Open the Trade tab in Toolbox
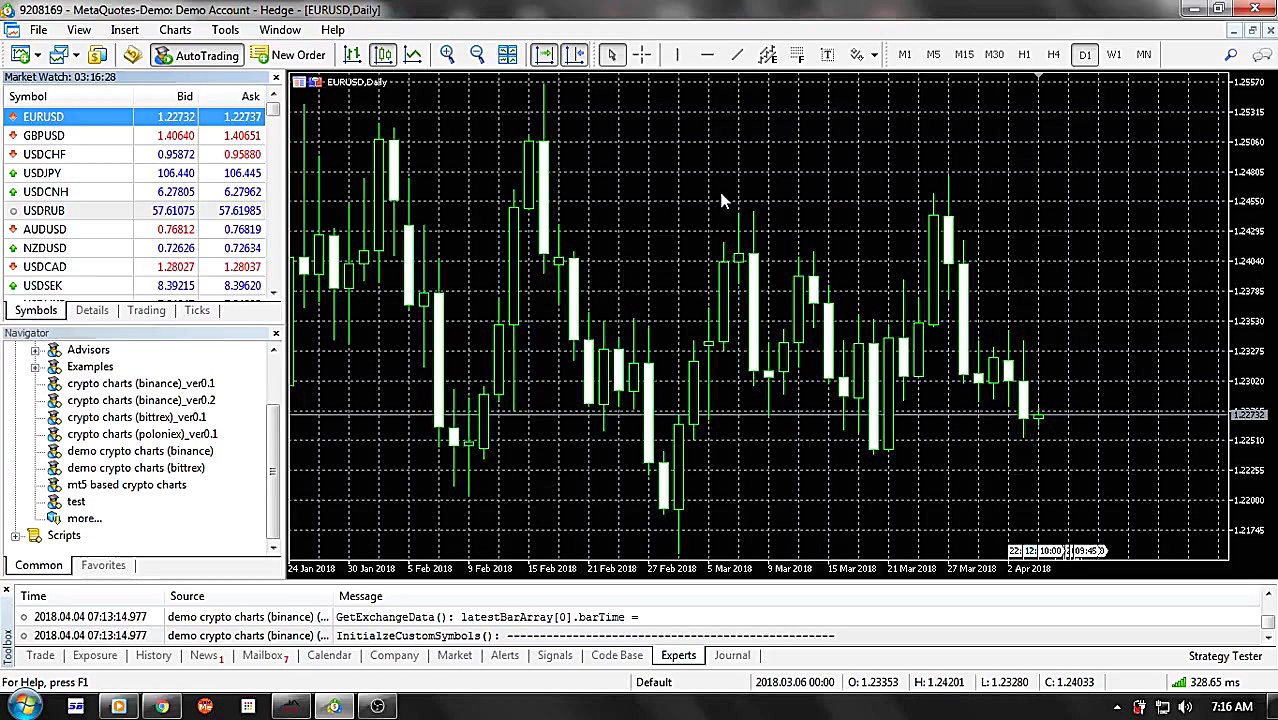 (x=40, y=655)
